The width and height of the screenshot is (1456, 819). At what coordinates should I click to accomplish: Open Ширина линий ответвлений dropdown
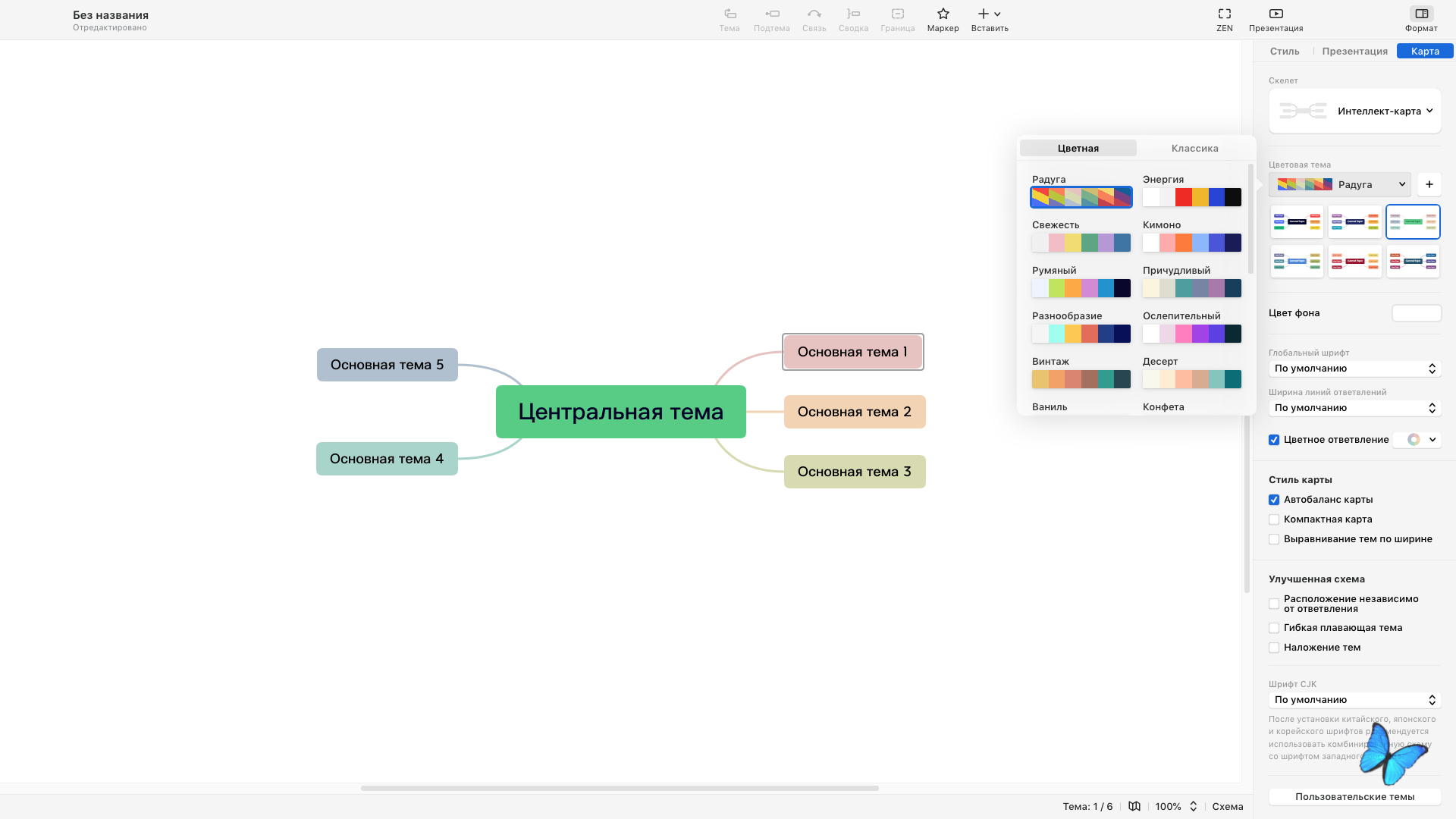tap(1354, 408)
